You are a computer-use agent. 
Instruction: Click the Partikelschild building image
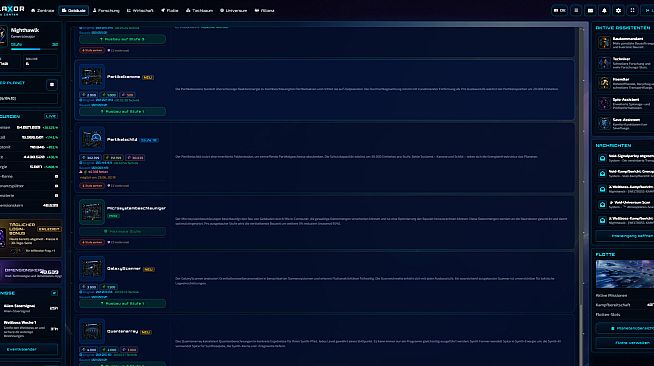point(92,139)
